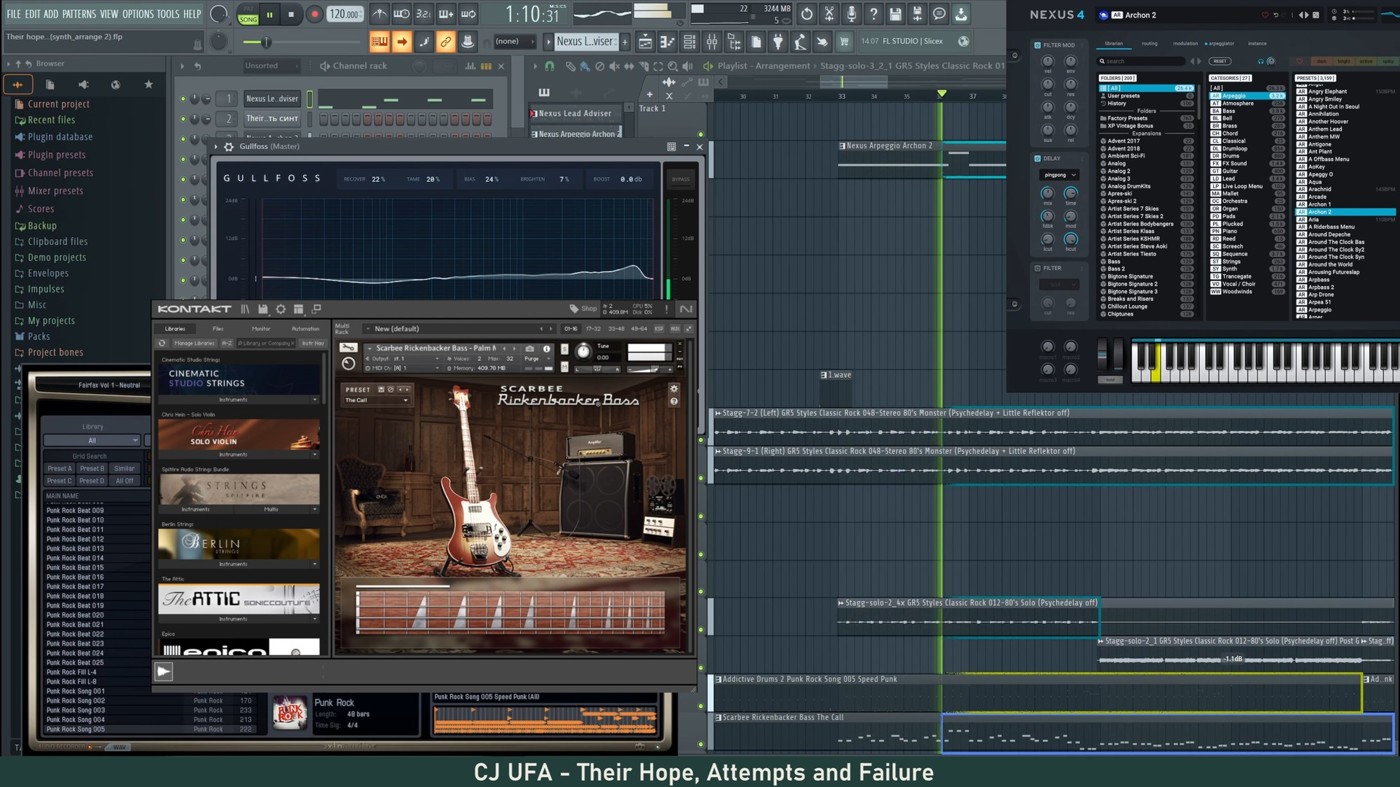Click the record button in the transport
Viewport: 1400px width, 787px height.
[314, 15]
